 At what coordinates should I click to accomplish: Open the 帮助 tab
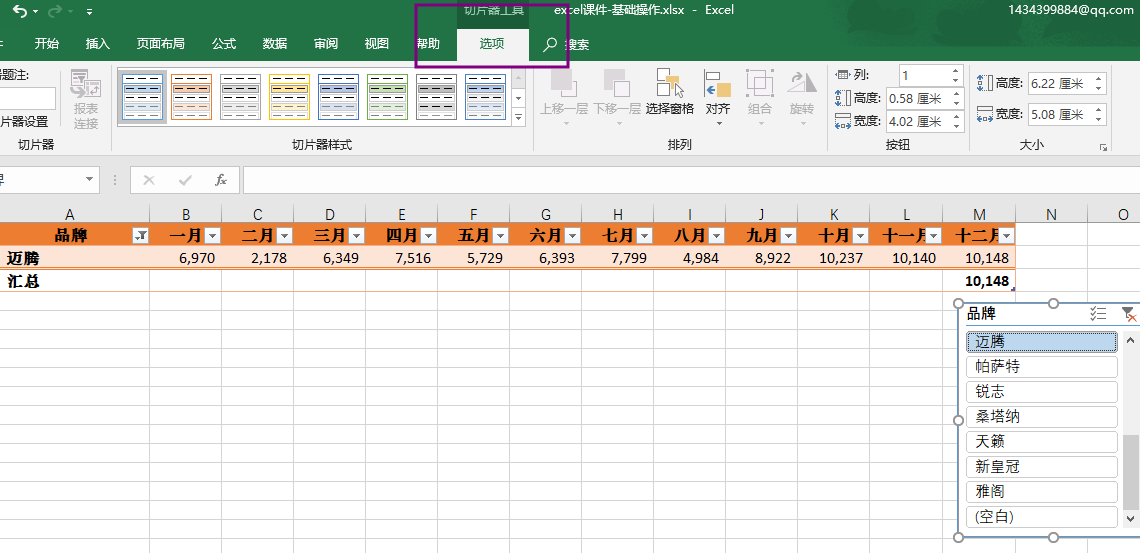[x=428, y=44]
